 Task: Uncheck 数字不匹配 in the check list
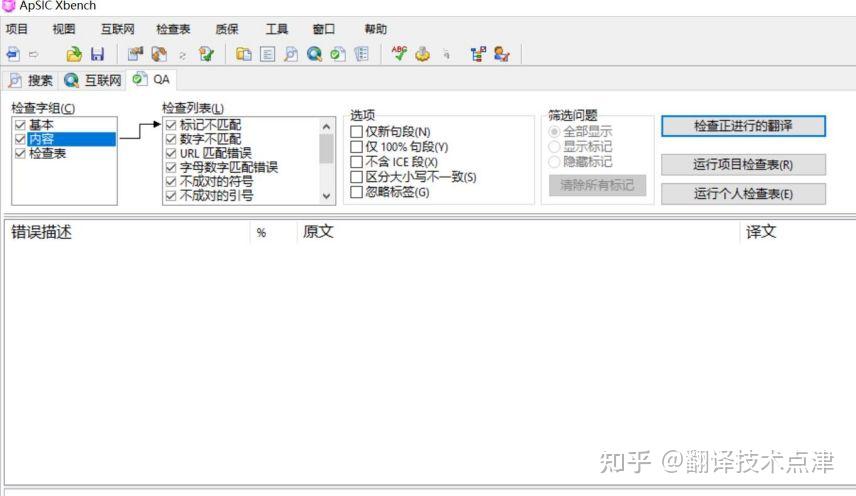(x=171, y=139)
